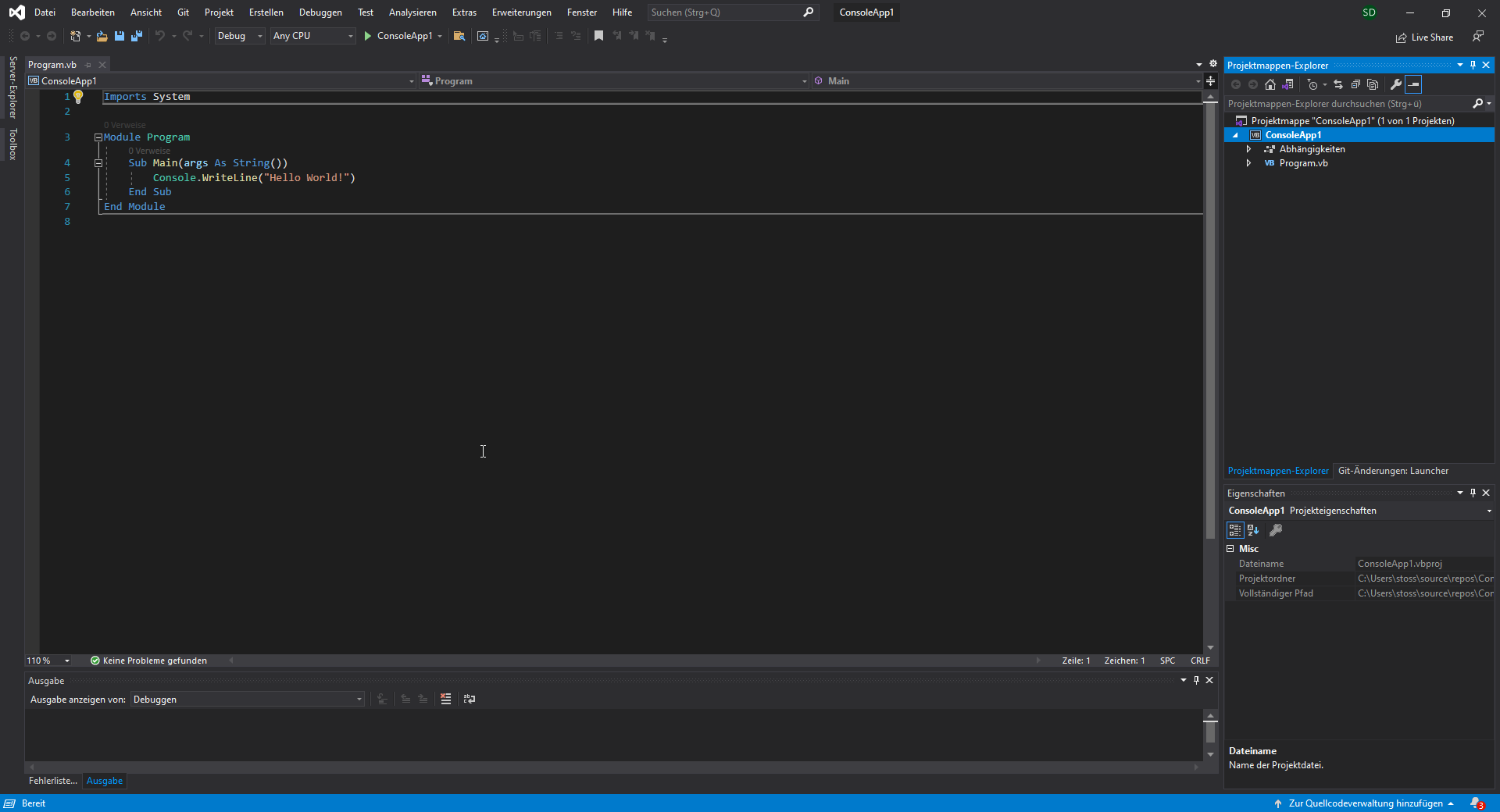Toggle word wrap in the Ausgabe panel
Screen dimensions: 1500x812
(470, 699)
